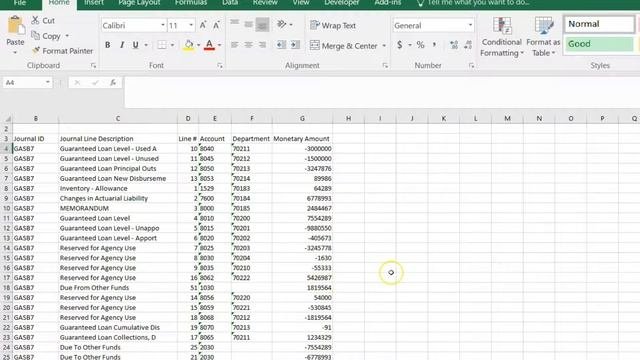Viewport: 640px width, 360px height.
Task: Open the Name Box dropdown arrow
Action: tap(48, 82)
